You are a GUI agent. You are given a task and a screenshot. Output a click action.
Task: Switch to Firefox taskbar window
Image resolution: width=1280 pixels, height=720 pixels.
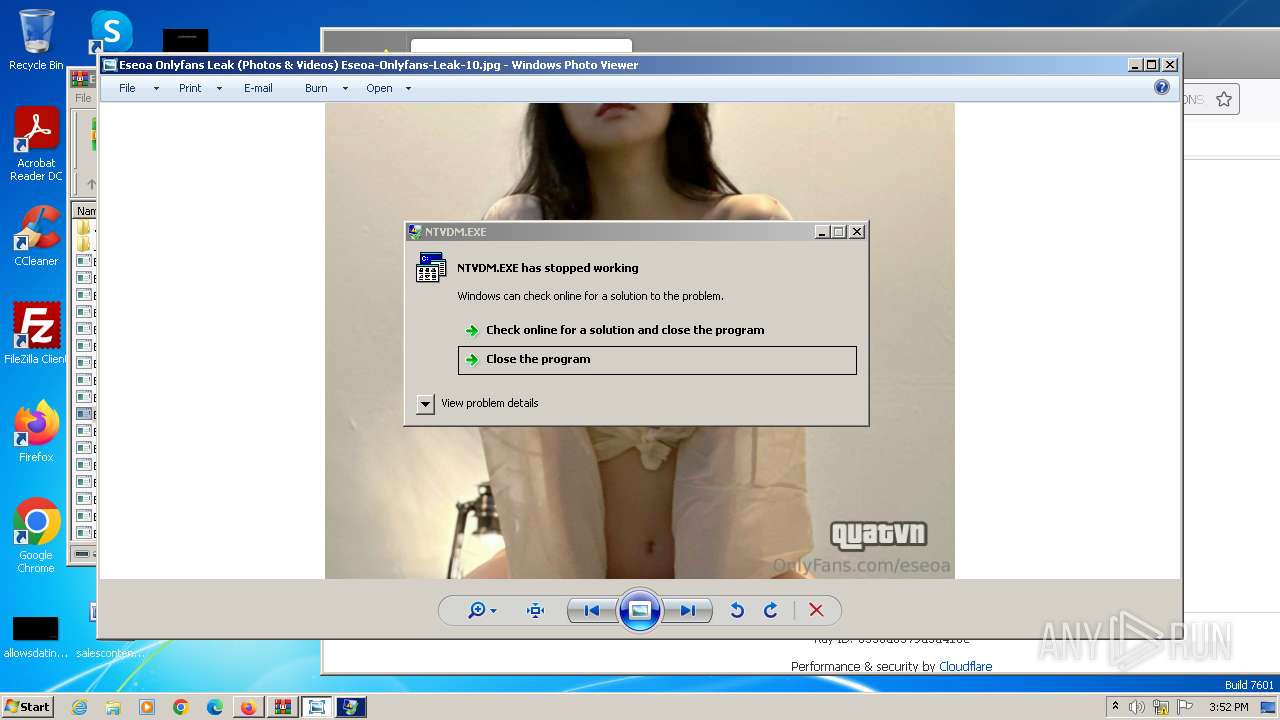[248, 707]
